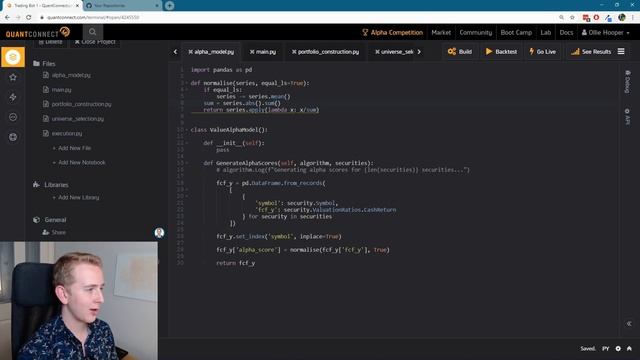640x360 pixels.
Task: Reload the browser page
Action: tap(29, 17)
